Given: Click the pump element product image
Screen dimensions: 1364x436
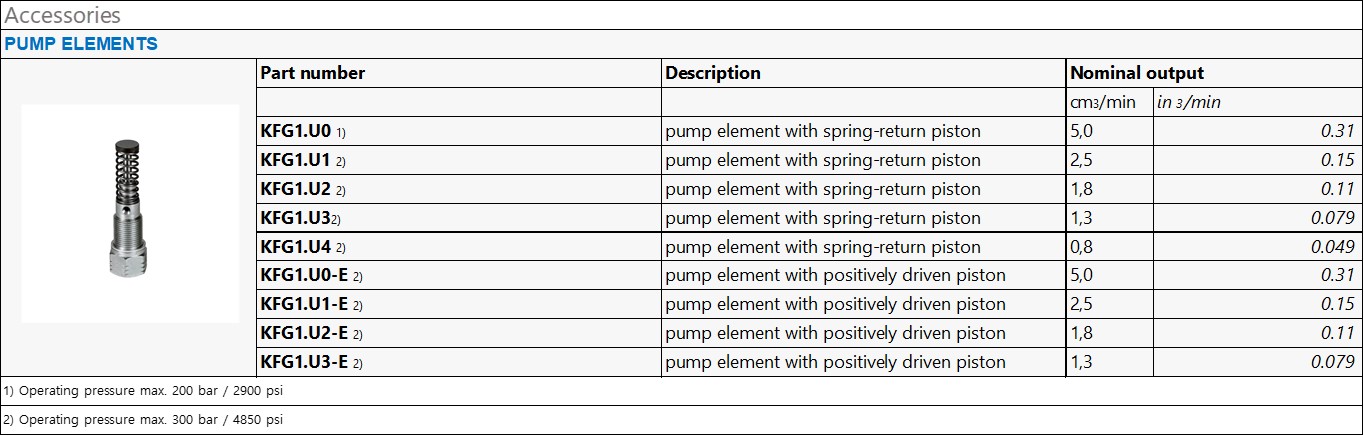Looking at the screenshot, I should coord(129,212).
